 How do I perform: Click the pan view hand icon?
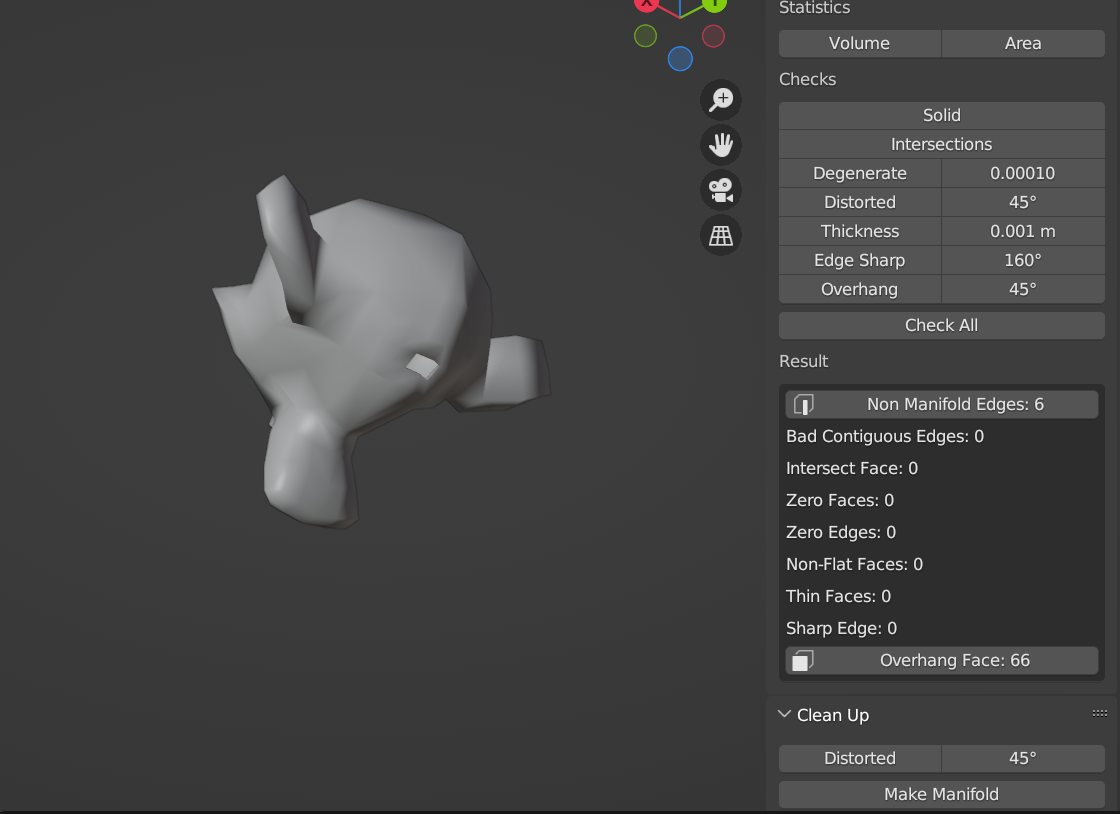point(721,145)
